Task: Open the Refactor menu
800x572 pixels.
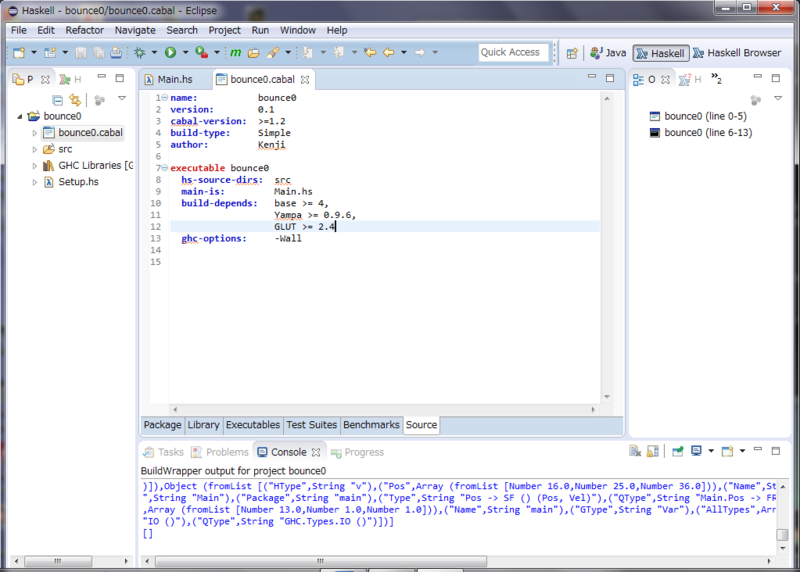Action: [84, 31]
